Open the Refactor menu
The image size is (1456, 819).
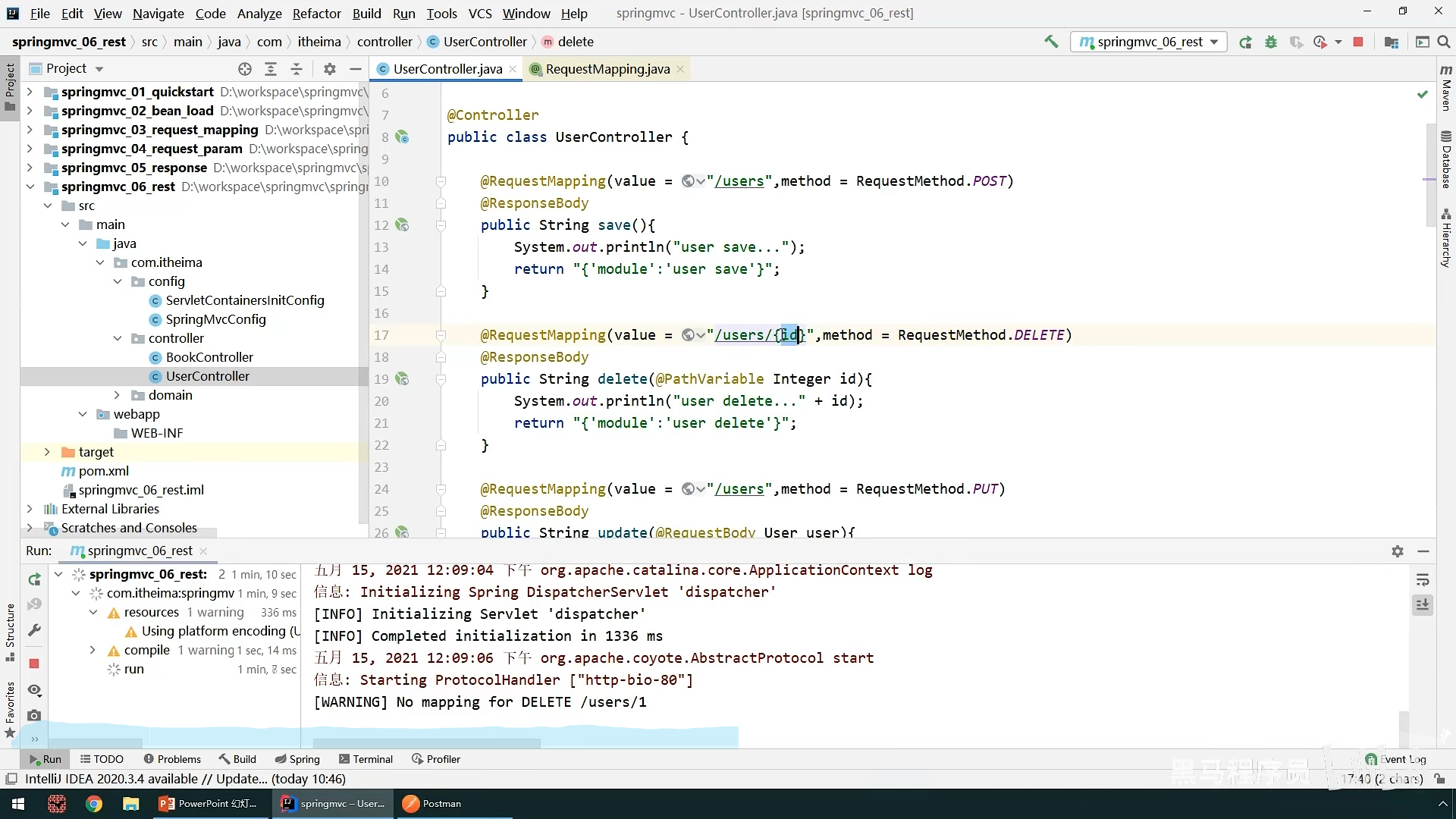coord(316,13)
